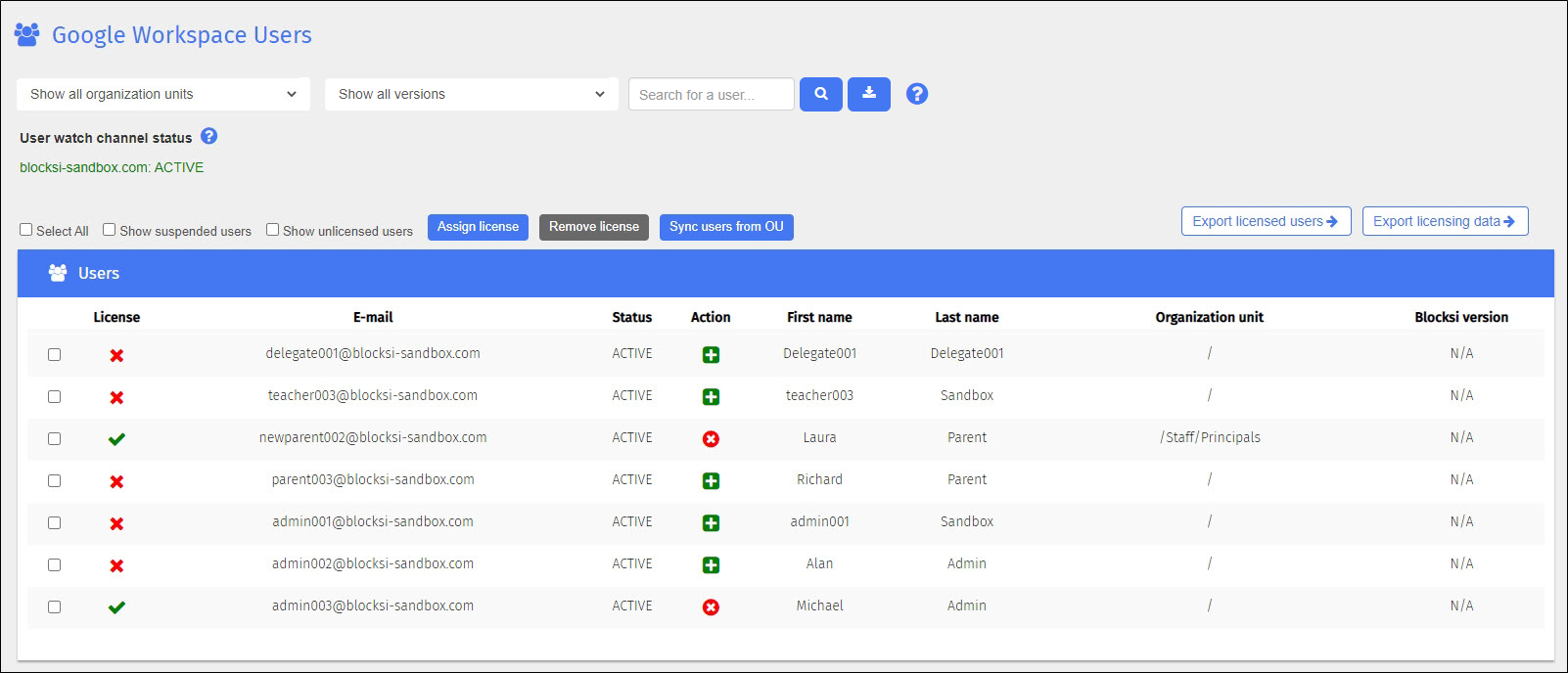Click the users icon in Users table header
This screenshot has height=673, width=1568.
pyautogui.click(x=58, y=273)
